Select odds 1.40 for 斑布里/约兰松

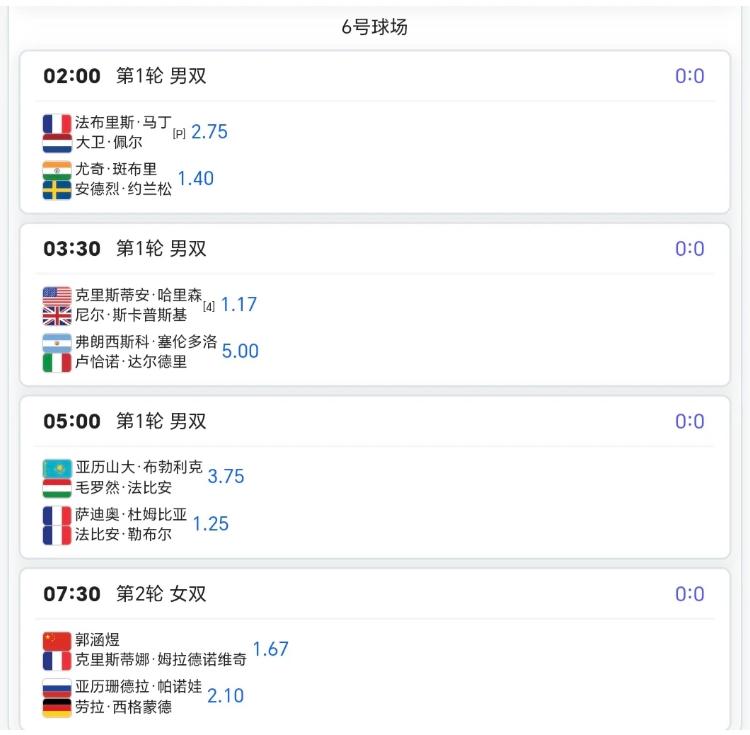pyautogui.click(x=195, y=179)
